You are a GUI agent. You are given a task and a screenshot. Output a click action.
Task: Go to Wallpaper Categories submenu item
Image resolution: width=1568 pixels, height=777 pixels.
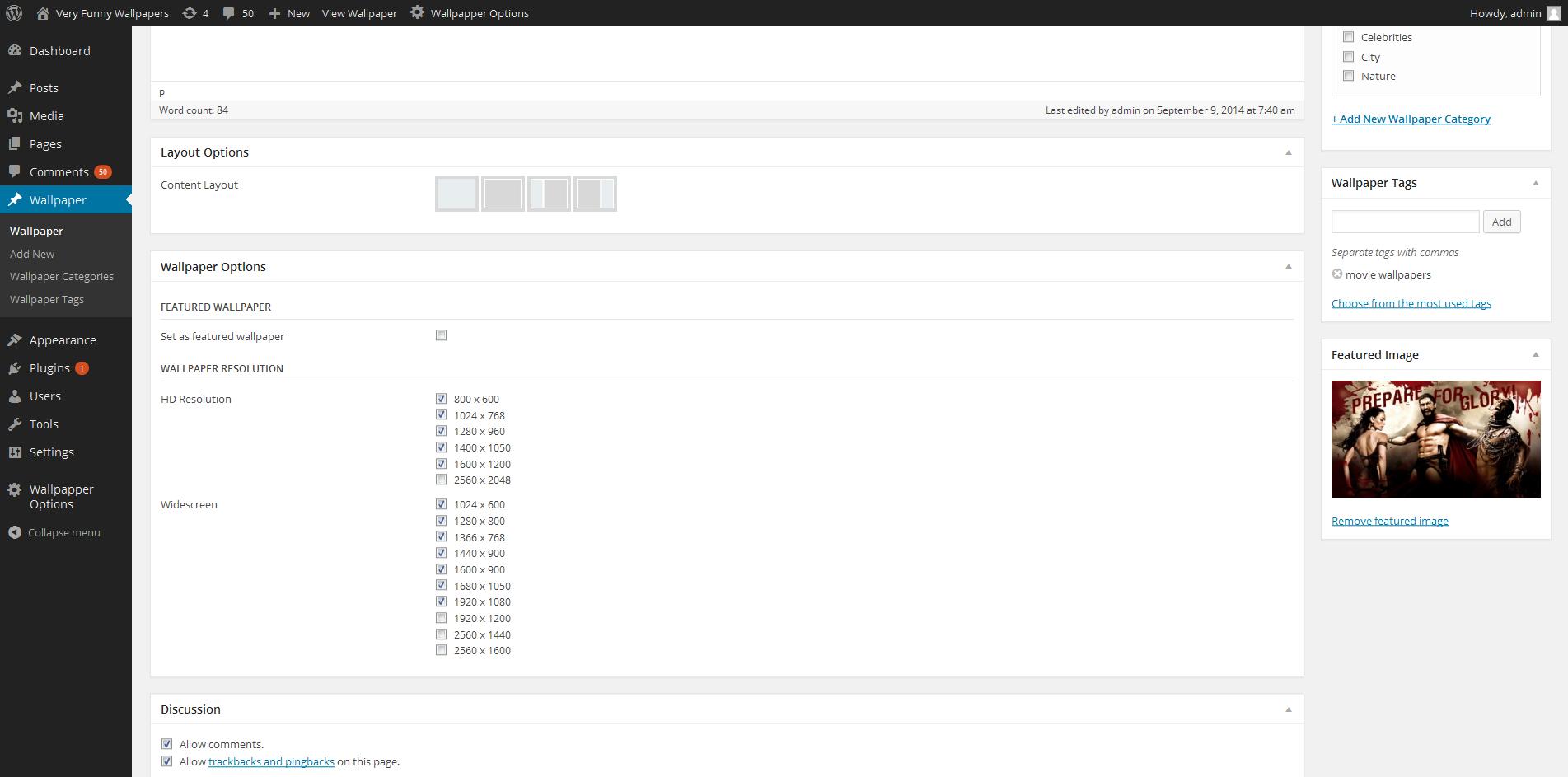coord(62,277)
